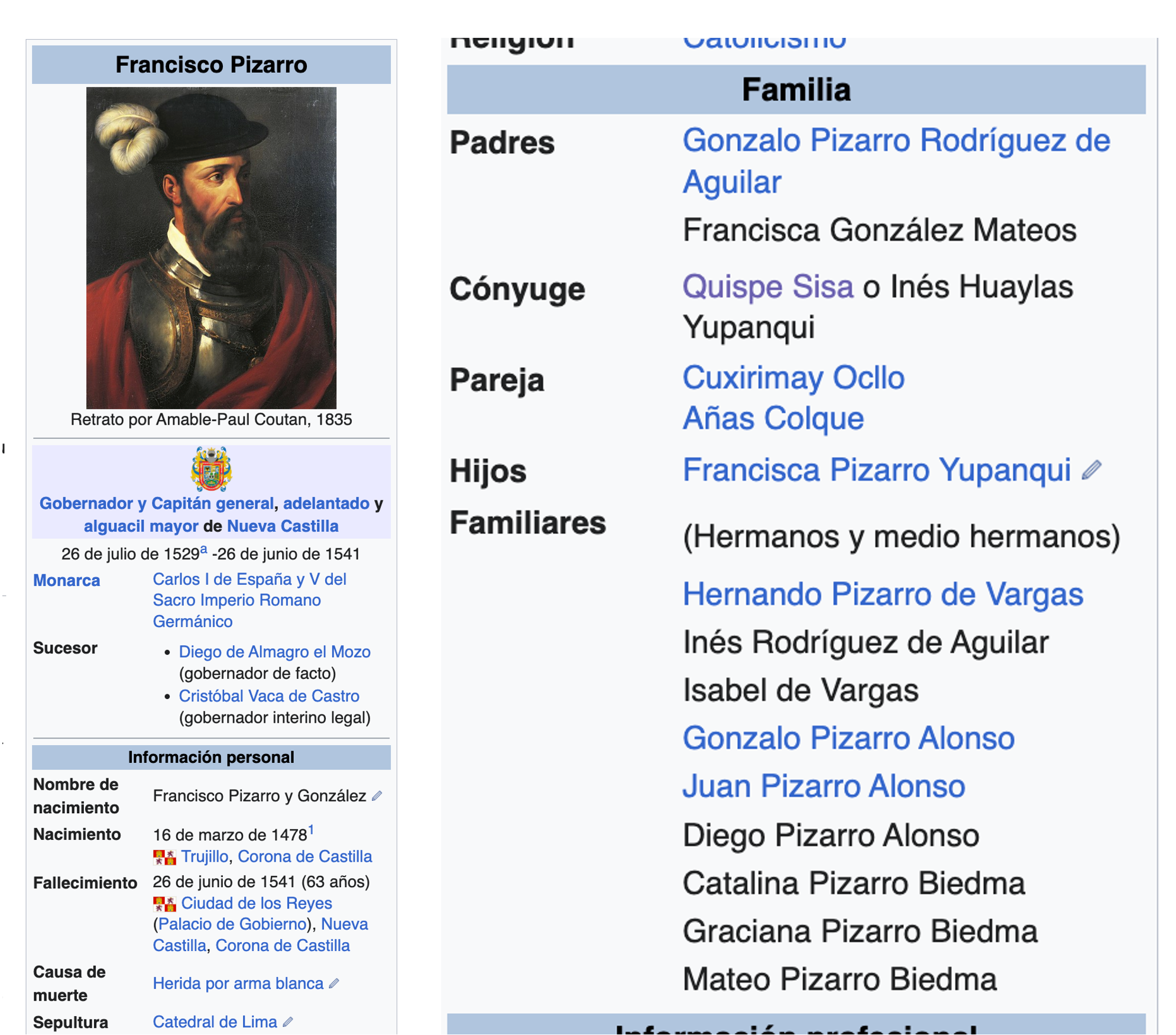Click pencil icon next to Catedral de Lima
The width and height of the screenshot is (1176, 1035).
pyautogui.click(x=288, y=1022)
